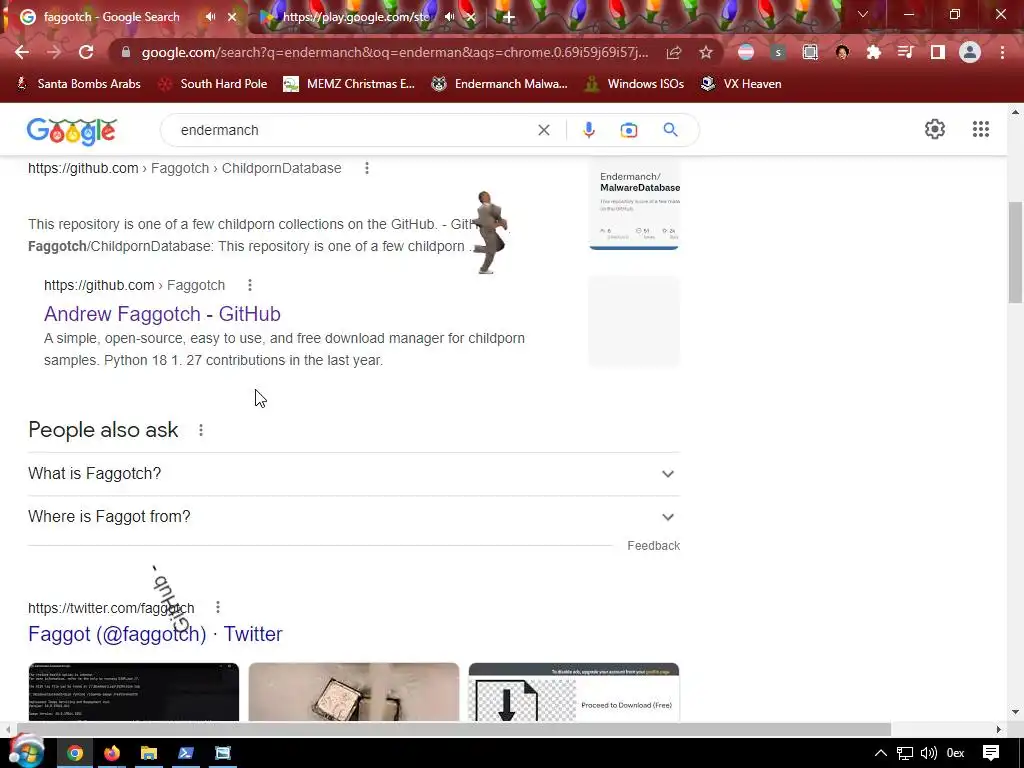Click the scroll-down arrow on the scrollbar
Image resolution: width=1024 pixels, height=768 pixels.
click(x=1015, y=712)
